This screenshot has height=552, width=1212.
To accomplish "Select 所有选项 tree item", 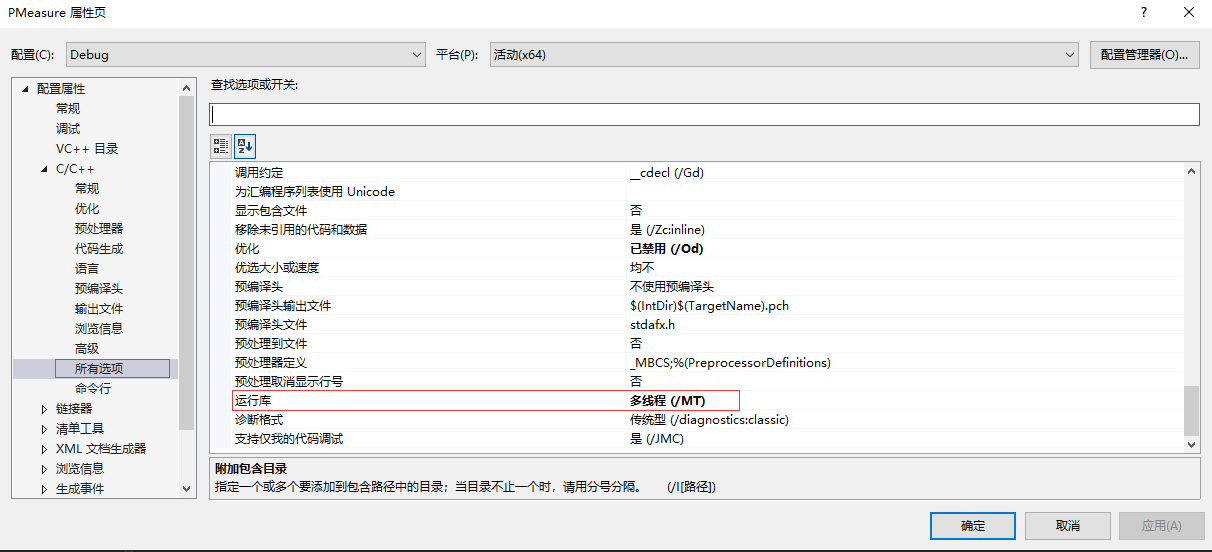I will [99, 369].
